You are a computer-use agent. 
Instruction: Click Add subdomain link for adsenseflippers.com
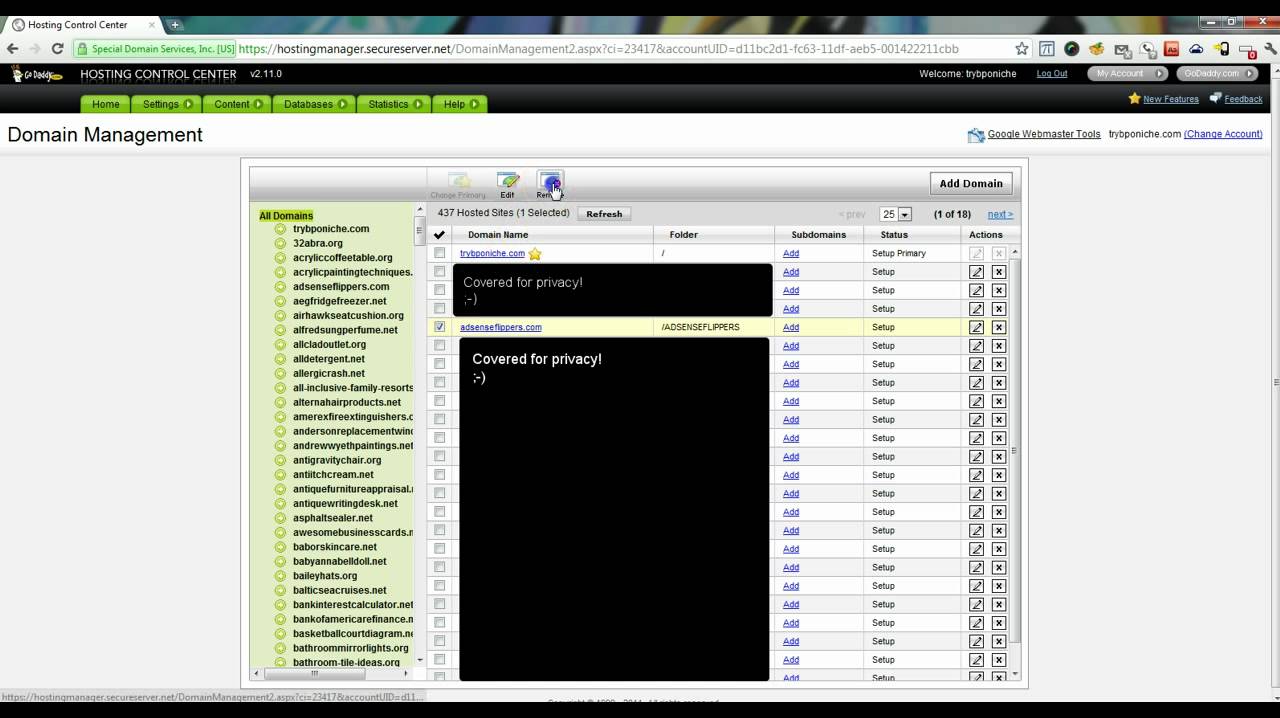[x=791, y=327]
